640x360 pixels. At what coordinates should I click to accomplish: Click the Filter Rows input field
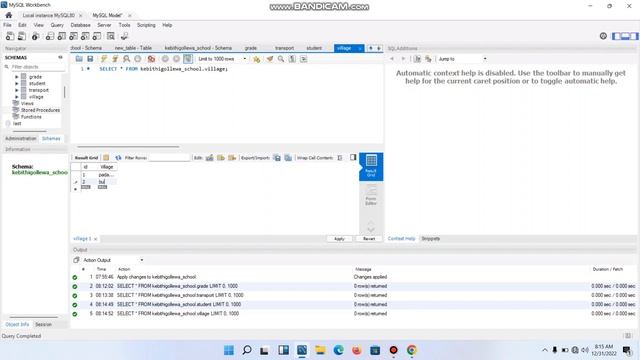[x=169, y=158]
